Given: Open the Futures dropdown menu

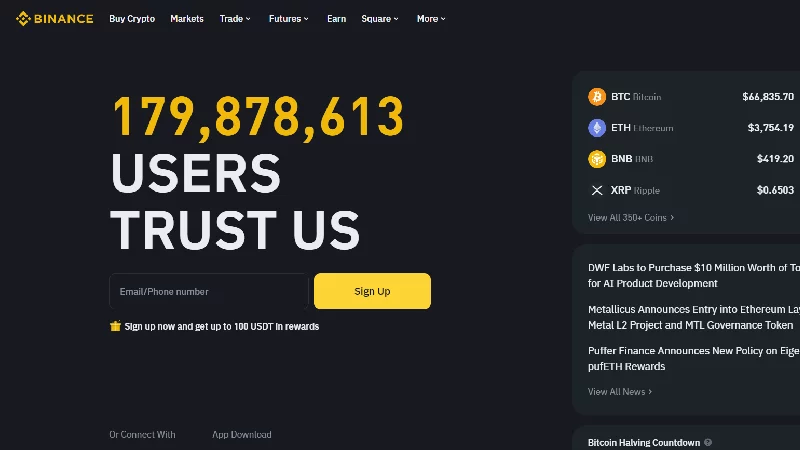Looking at the screenshot, I should (288, 19).
